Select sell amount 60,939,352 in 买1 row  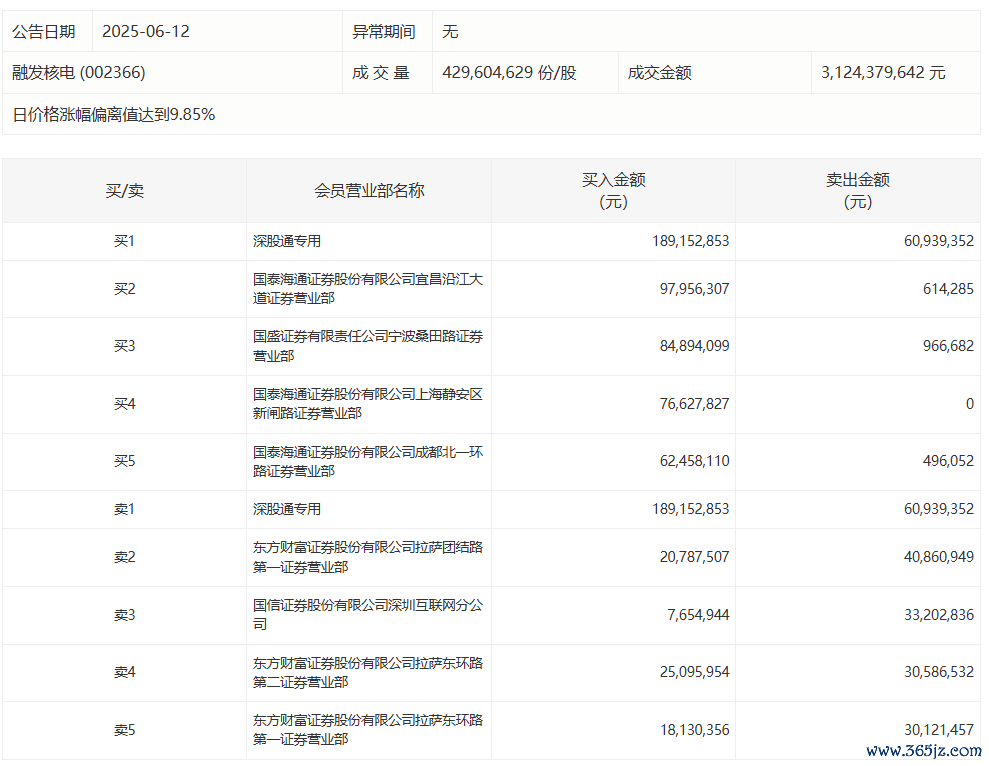[x=939, y=241]
